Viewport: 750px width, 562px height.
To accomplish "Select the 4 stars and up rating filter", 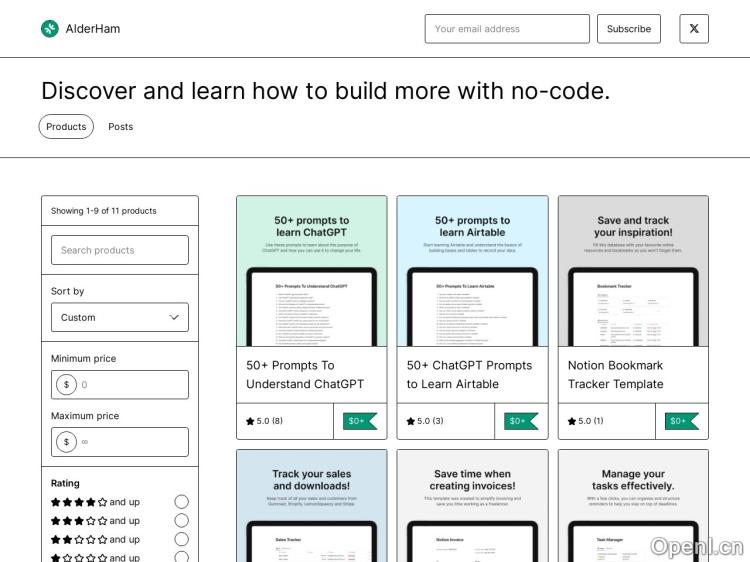I will click(181, 502).
